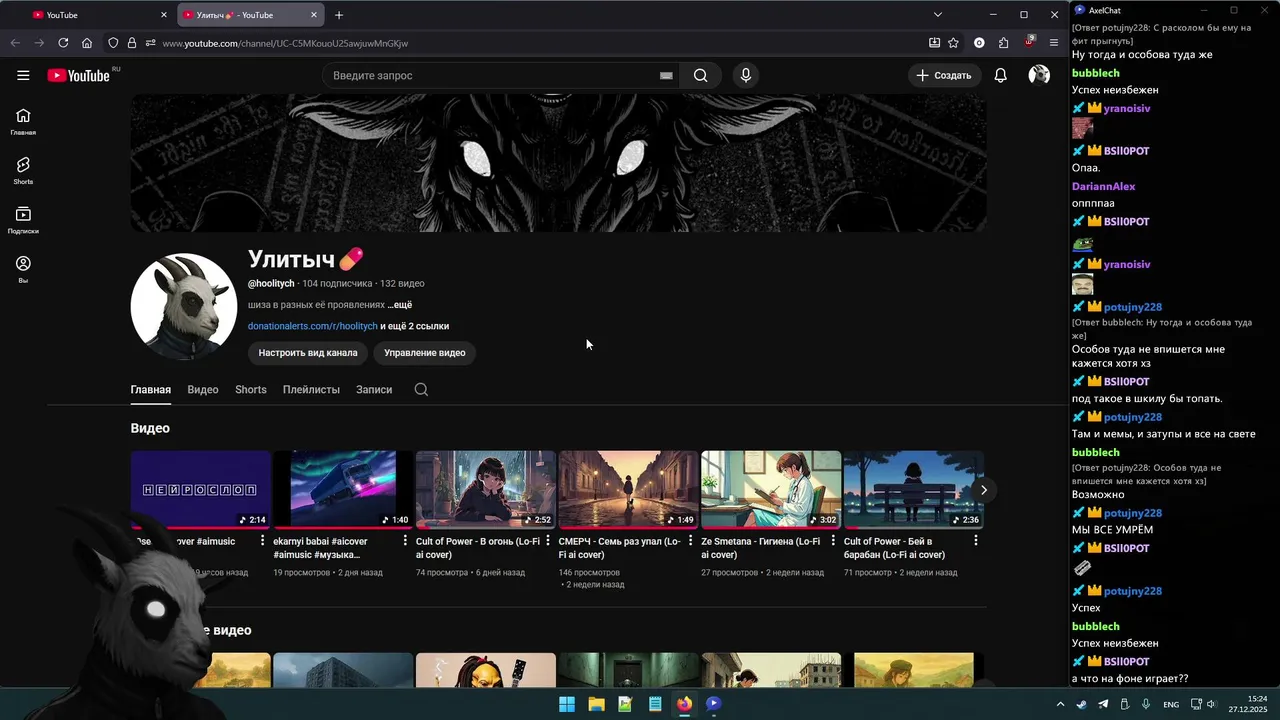Open the Создать create menu
1280x720 pixels.
944,76
